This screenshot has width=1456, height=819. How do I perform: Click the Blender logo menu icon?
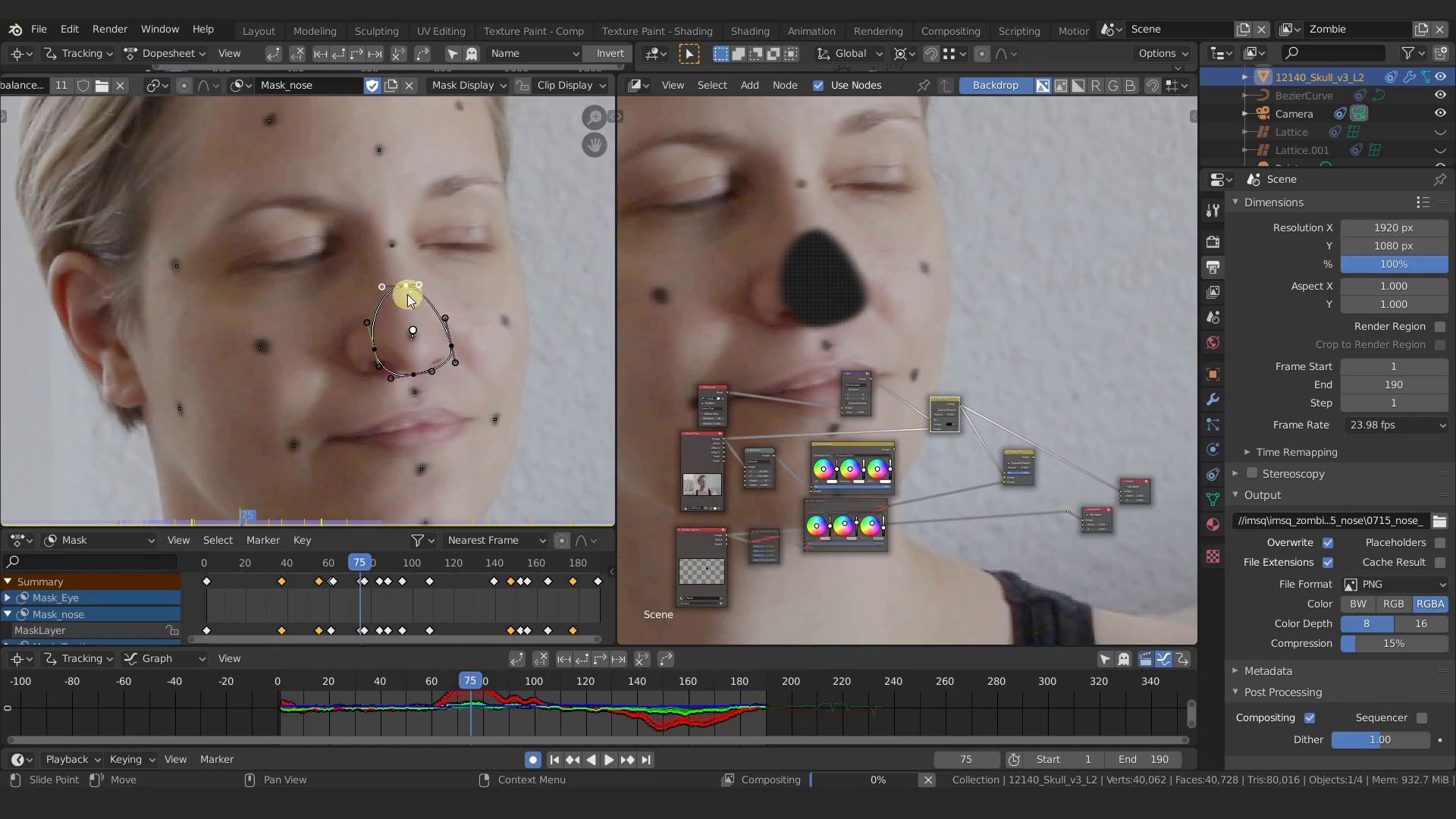pos(15,30)
